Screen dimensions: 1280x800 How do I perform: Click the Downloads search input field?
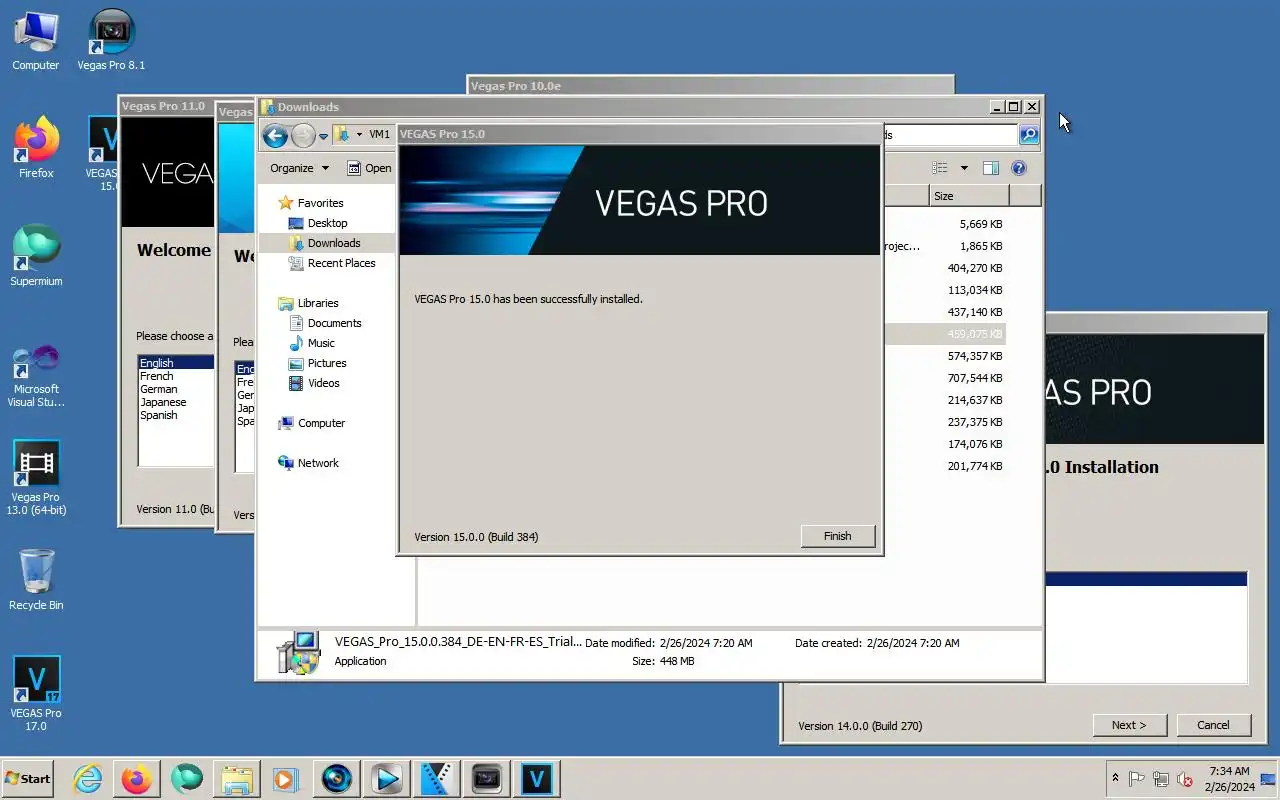949,135
